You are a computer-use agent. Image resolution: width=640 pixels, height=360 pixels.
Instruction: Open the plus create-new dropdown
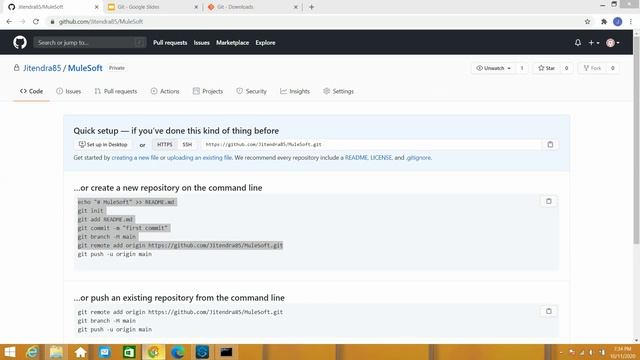(593, 42)
